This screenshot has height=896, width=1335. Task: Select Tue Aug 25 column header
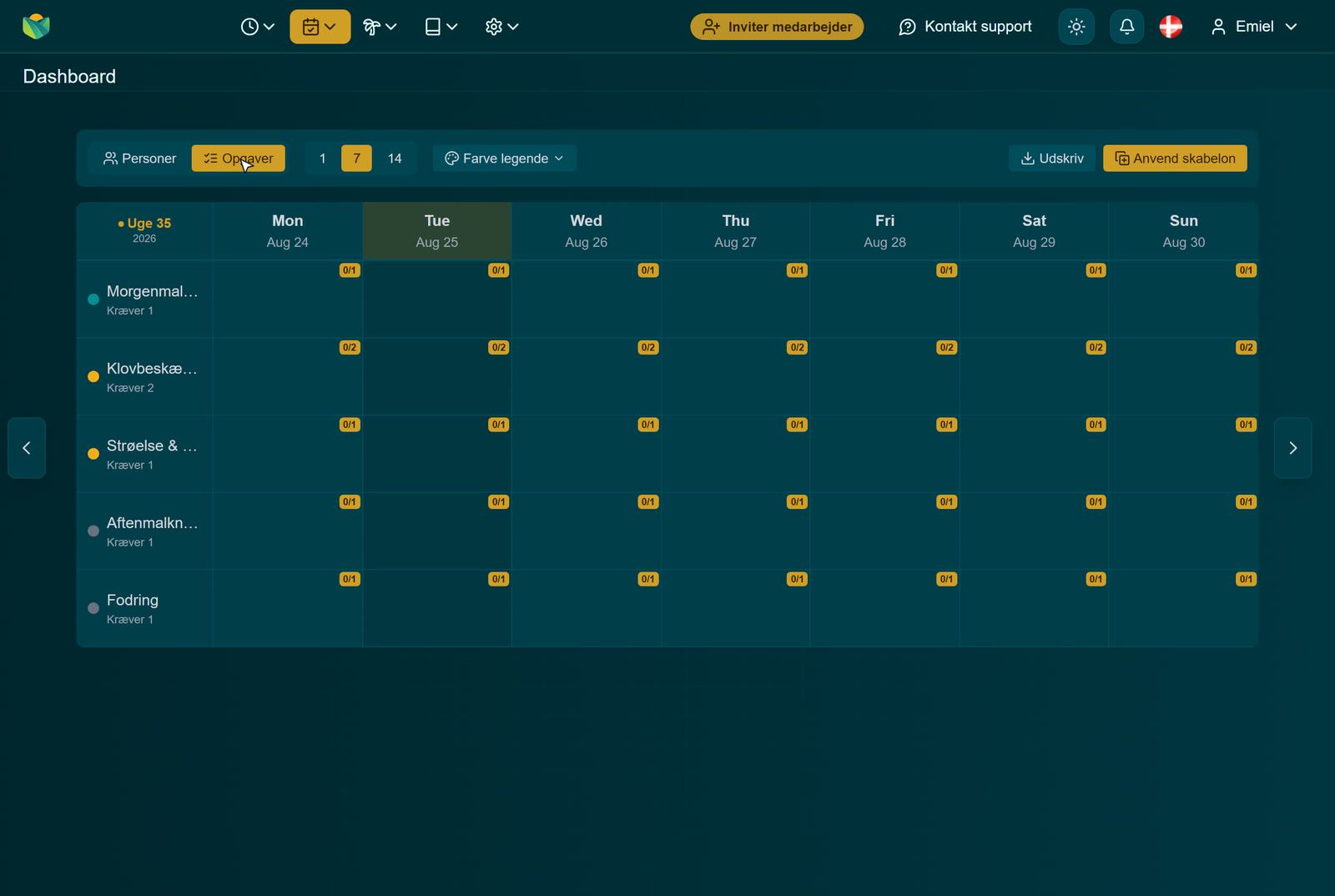pos(437,231)
